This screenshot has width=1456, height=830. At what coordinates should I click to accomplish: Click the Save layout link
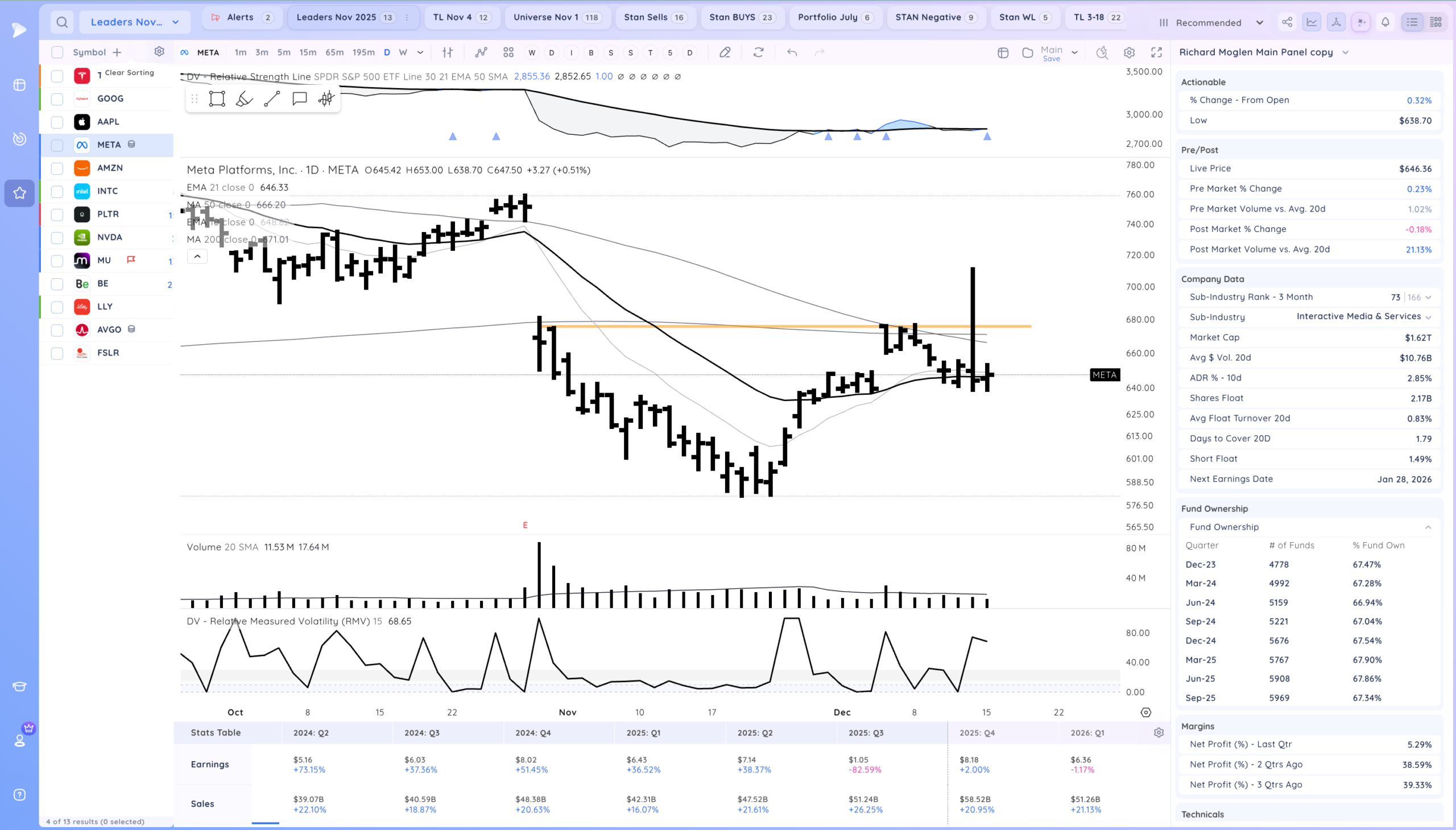click(1051, 59)
